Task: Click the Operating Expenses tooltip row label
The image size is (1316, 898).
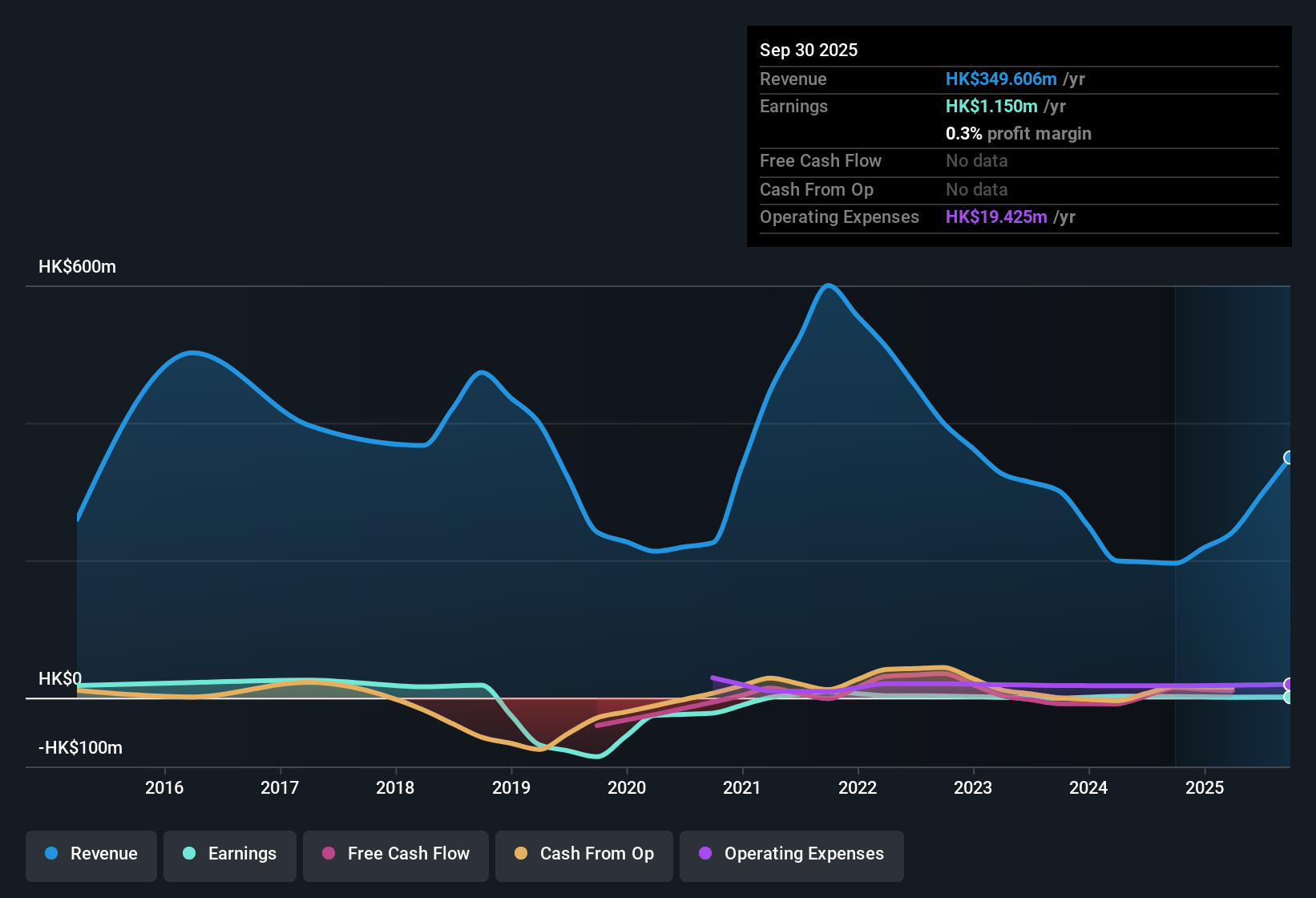Action: coord(839,216)
